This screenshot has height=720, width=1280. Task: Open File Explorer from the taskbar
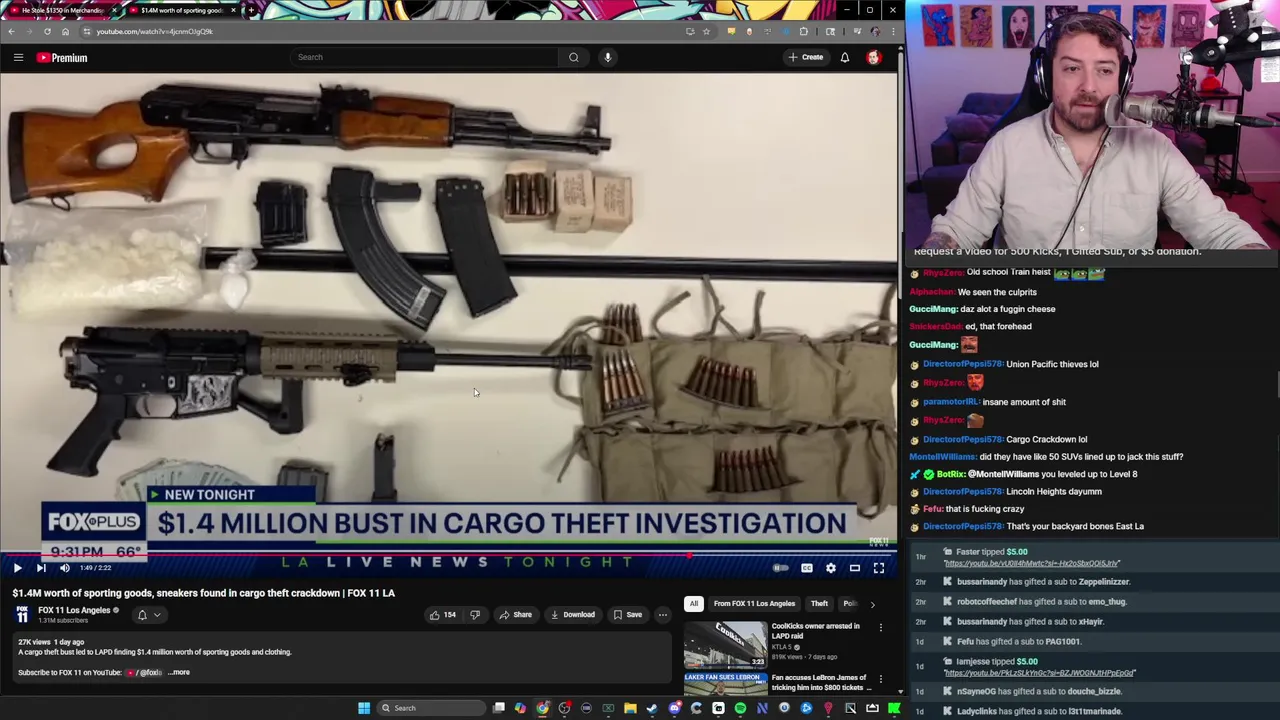[x=630, y=708]
